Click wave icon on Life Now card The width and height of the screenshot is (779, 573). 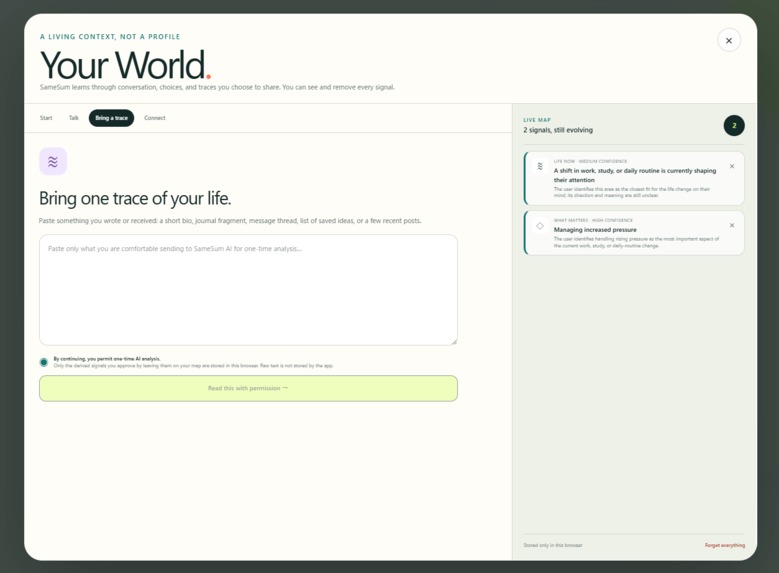coord(540,166)
